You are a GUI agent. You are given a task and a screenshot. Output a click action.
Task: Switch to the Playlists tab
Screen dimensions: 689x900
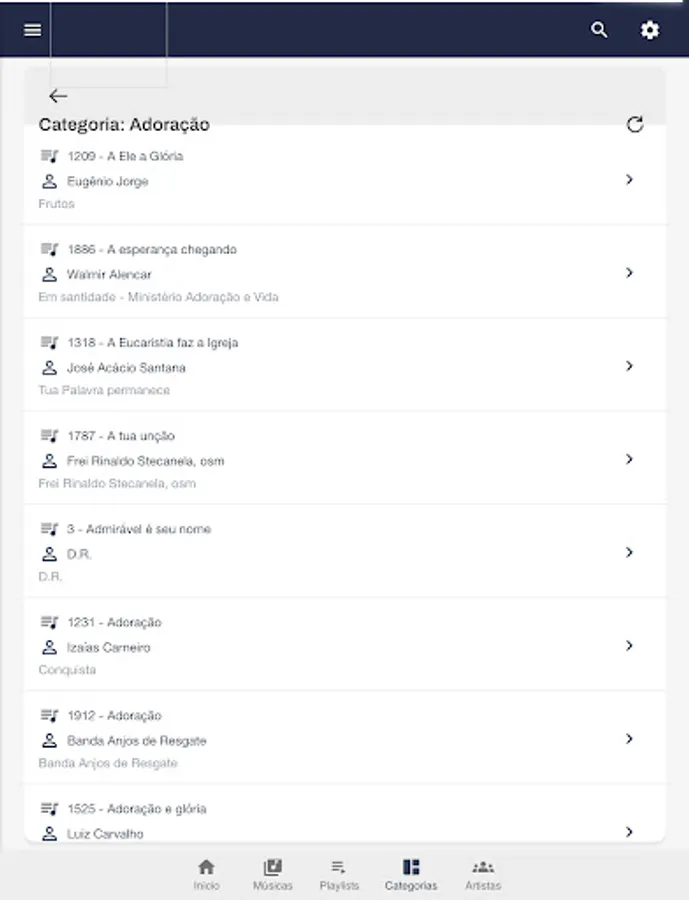(x=339, y=874)
